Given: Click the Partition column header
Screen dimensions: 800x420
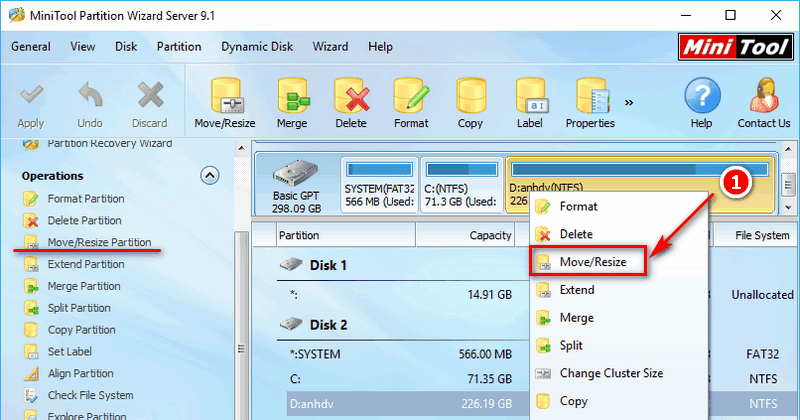Looking at the screenshot, I should pos(346,235).
